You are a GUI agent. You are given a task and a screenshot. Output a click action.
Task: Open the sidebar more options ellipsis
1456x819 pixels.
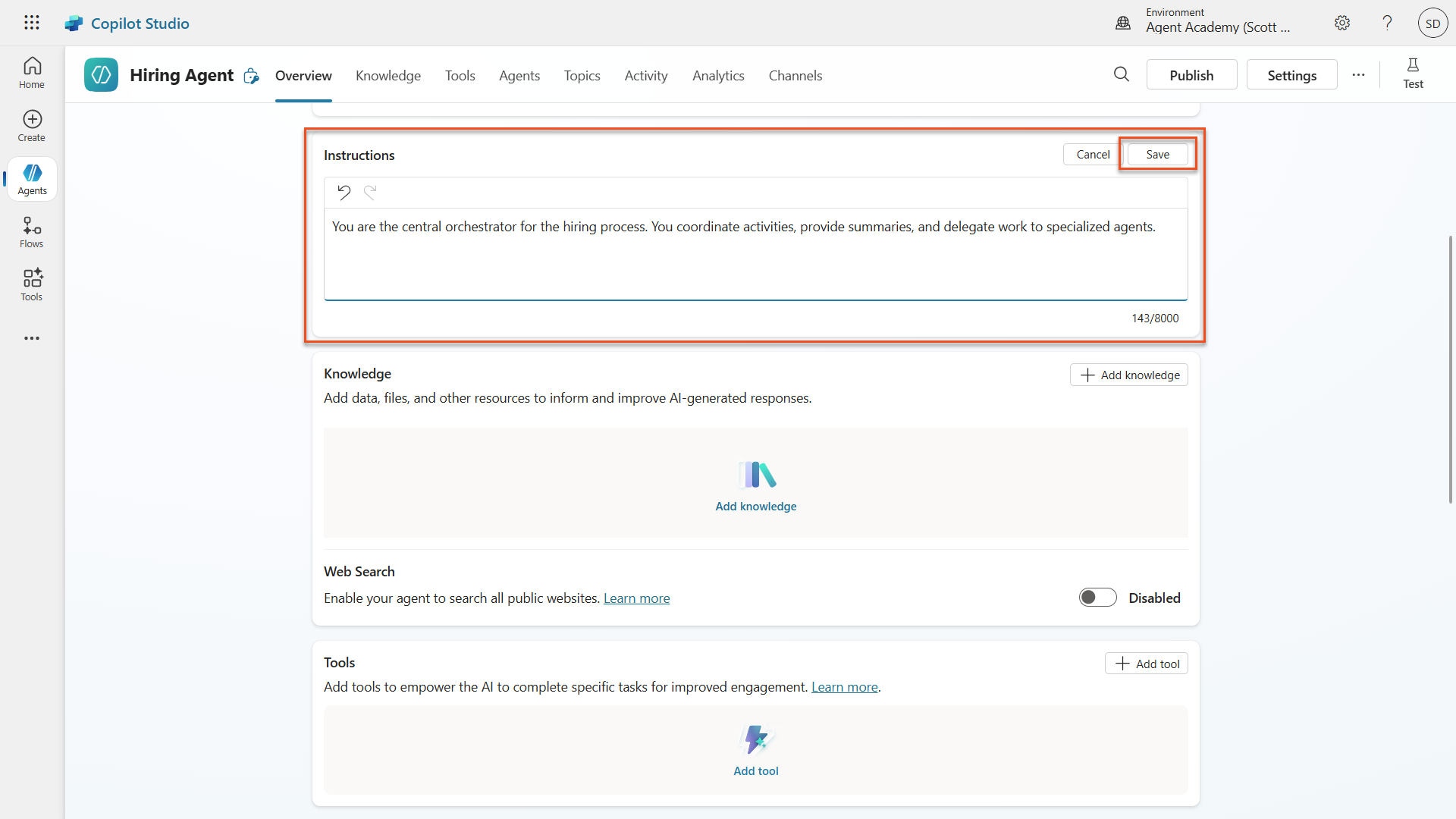pos(32,338)
